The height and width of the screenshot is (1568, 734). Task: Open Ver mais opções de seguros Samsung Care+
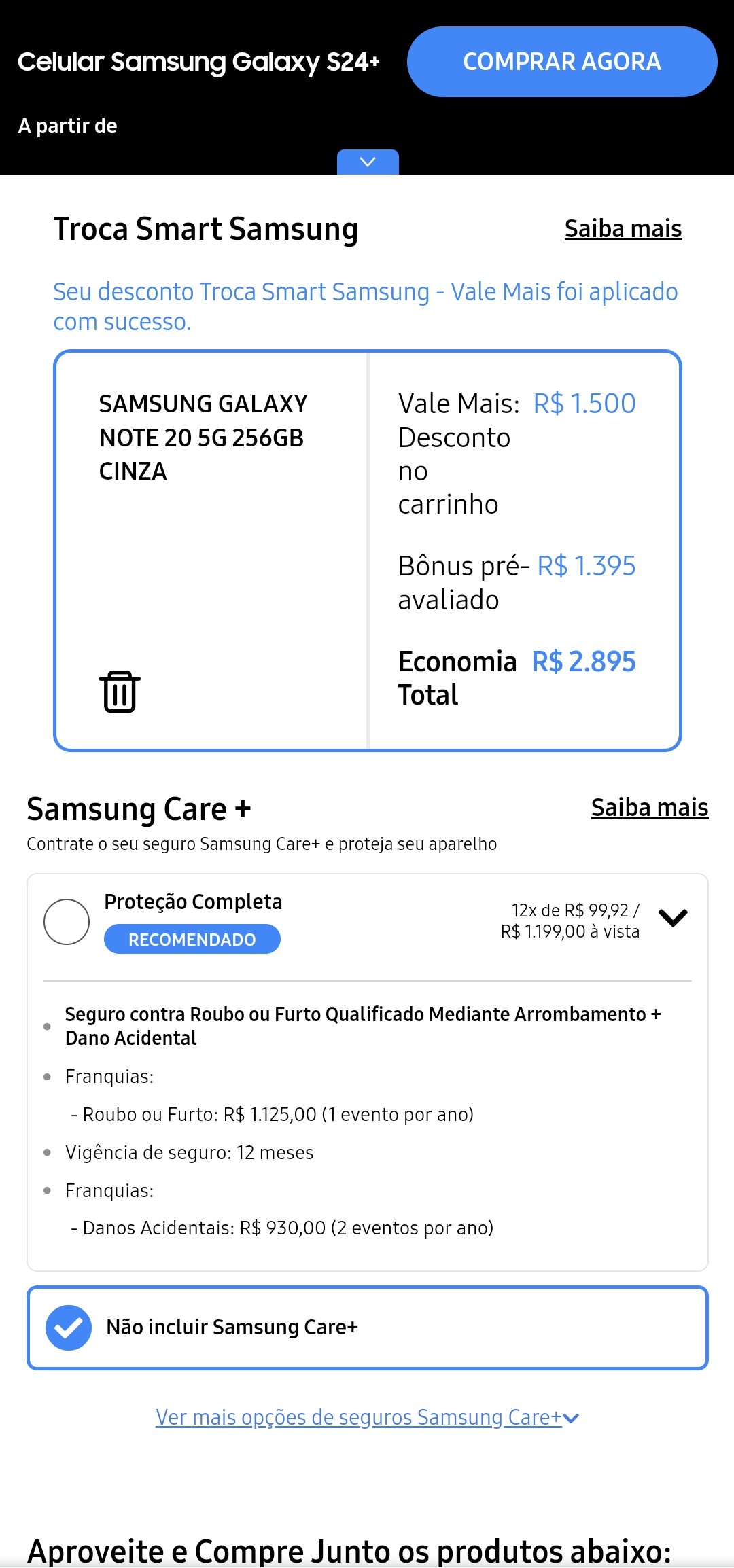[367, 1417]
